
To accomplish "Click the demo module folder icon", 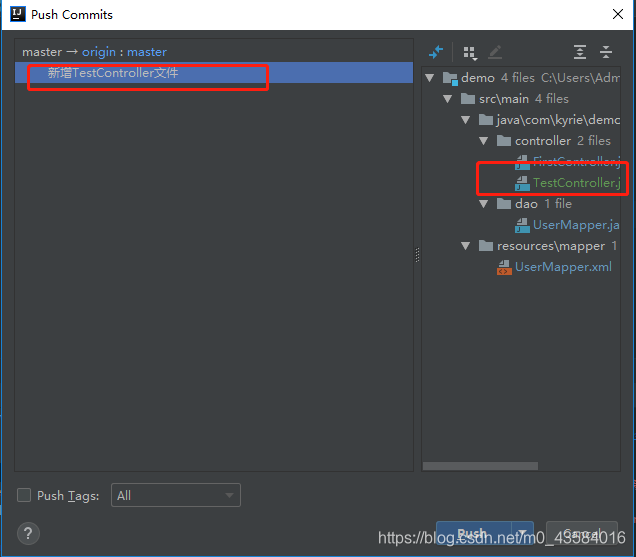I will coord(450,78).
